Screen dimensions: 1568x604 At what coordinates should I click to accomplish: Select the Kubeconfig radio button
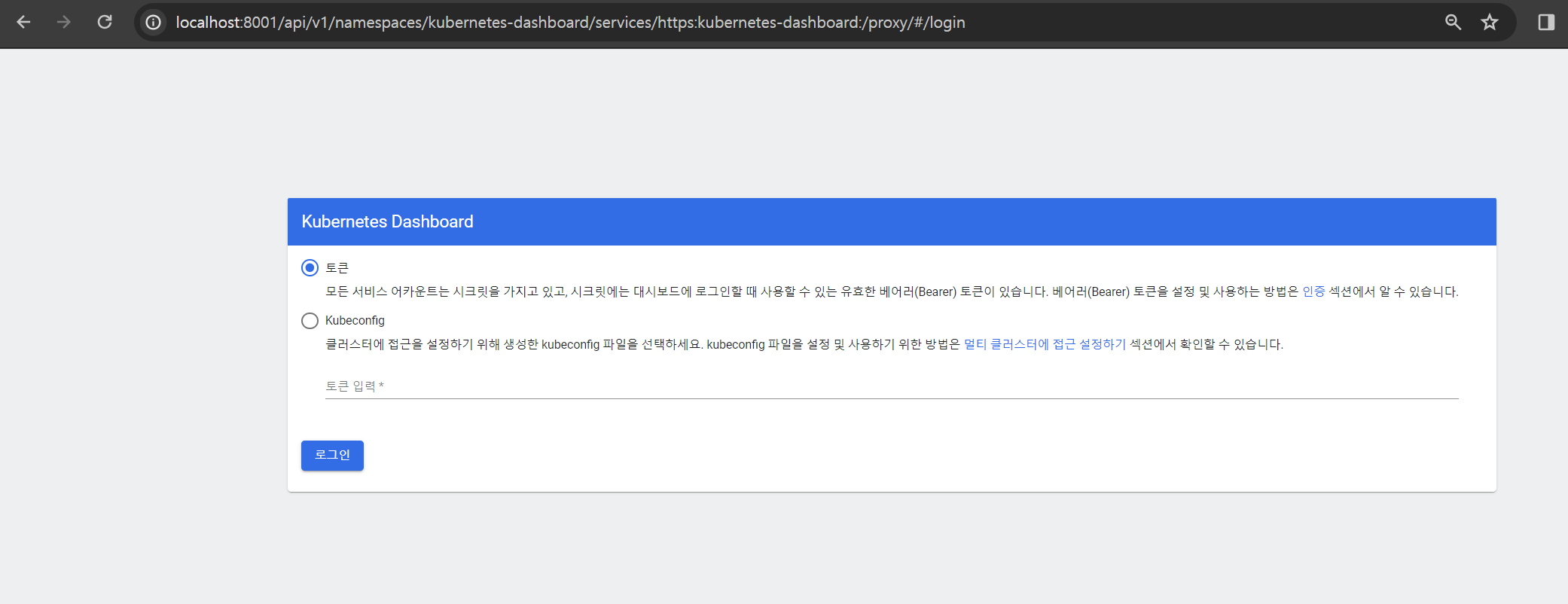pyautogui.click(x=310, y=321)
